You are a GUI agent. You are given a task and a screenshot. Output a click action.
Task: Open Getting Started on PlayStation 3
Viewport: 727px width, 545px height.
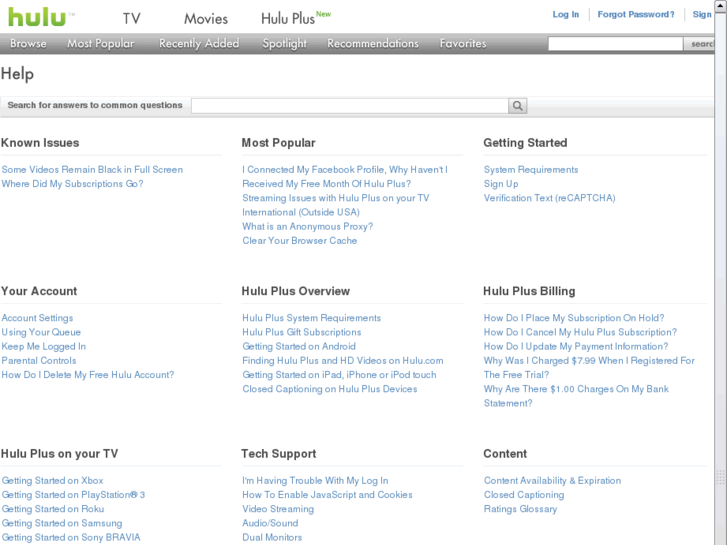(73, 495)
